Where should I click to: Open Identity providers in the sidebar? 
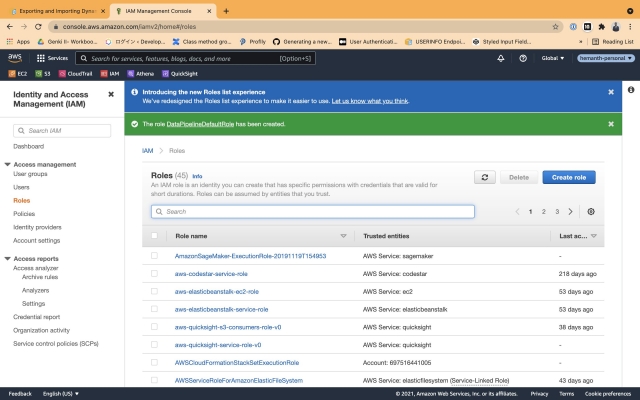click(37, 227)
